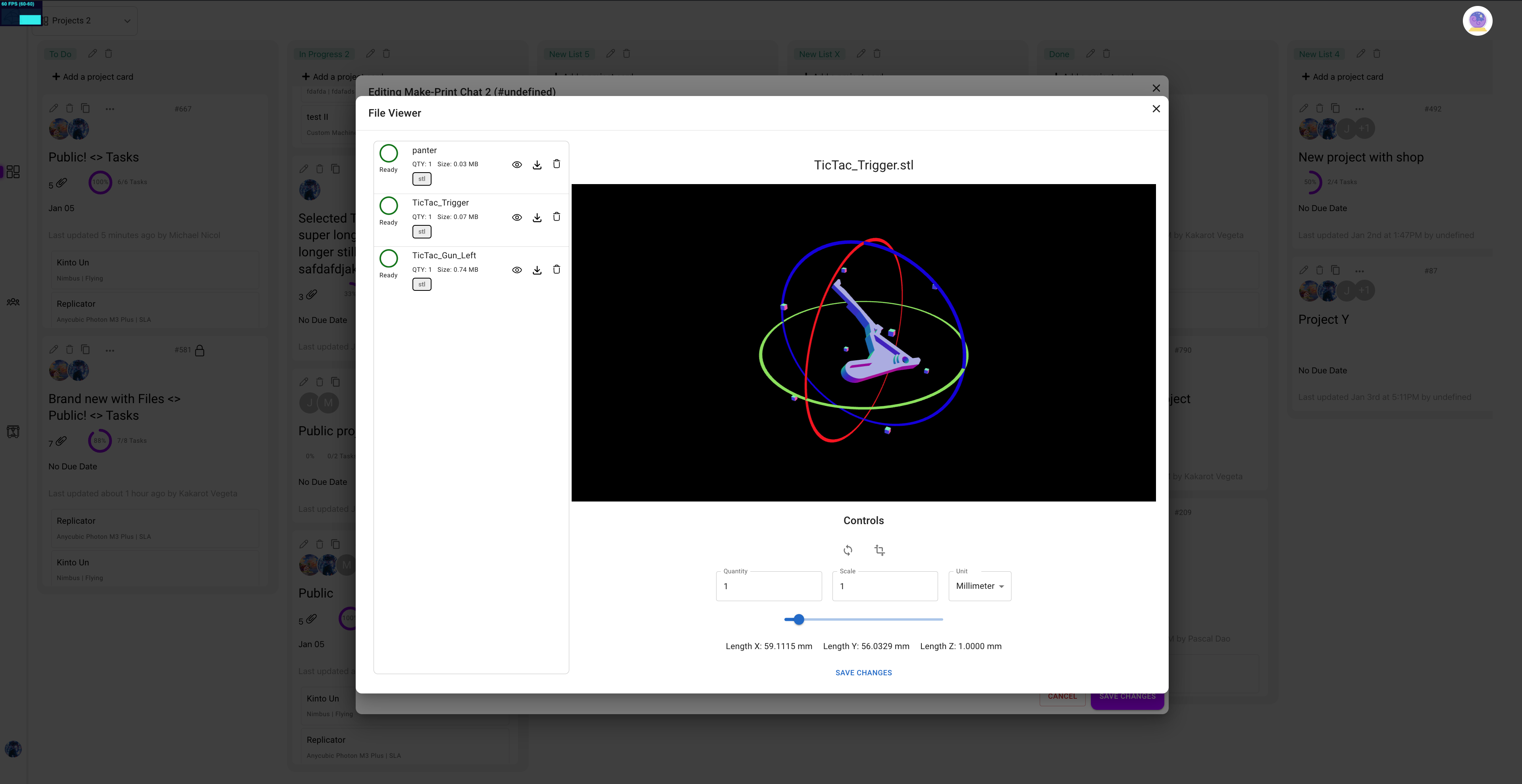Download the TicTac_Gun_Left file

[536, 270]
